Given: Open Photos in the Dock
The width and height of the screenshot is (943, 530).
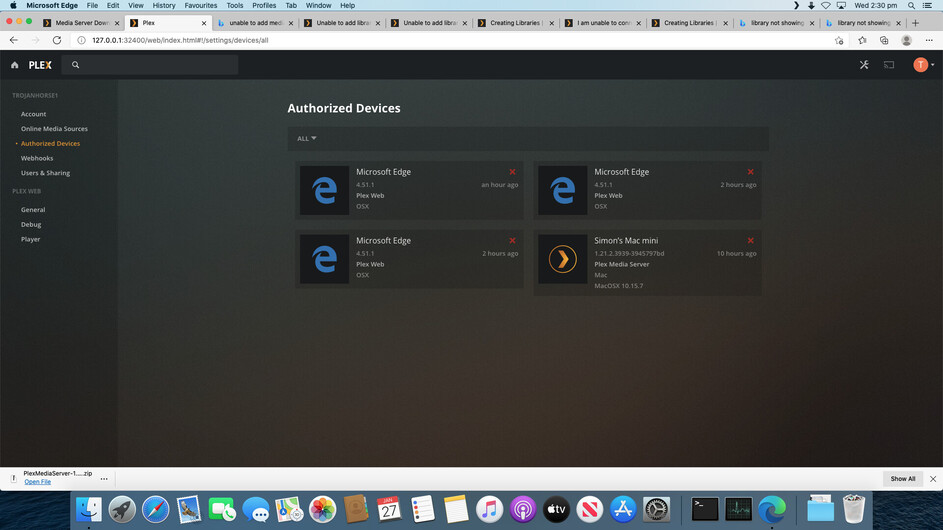Looking at the screenshot, I should coord(322,510).
